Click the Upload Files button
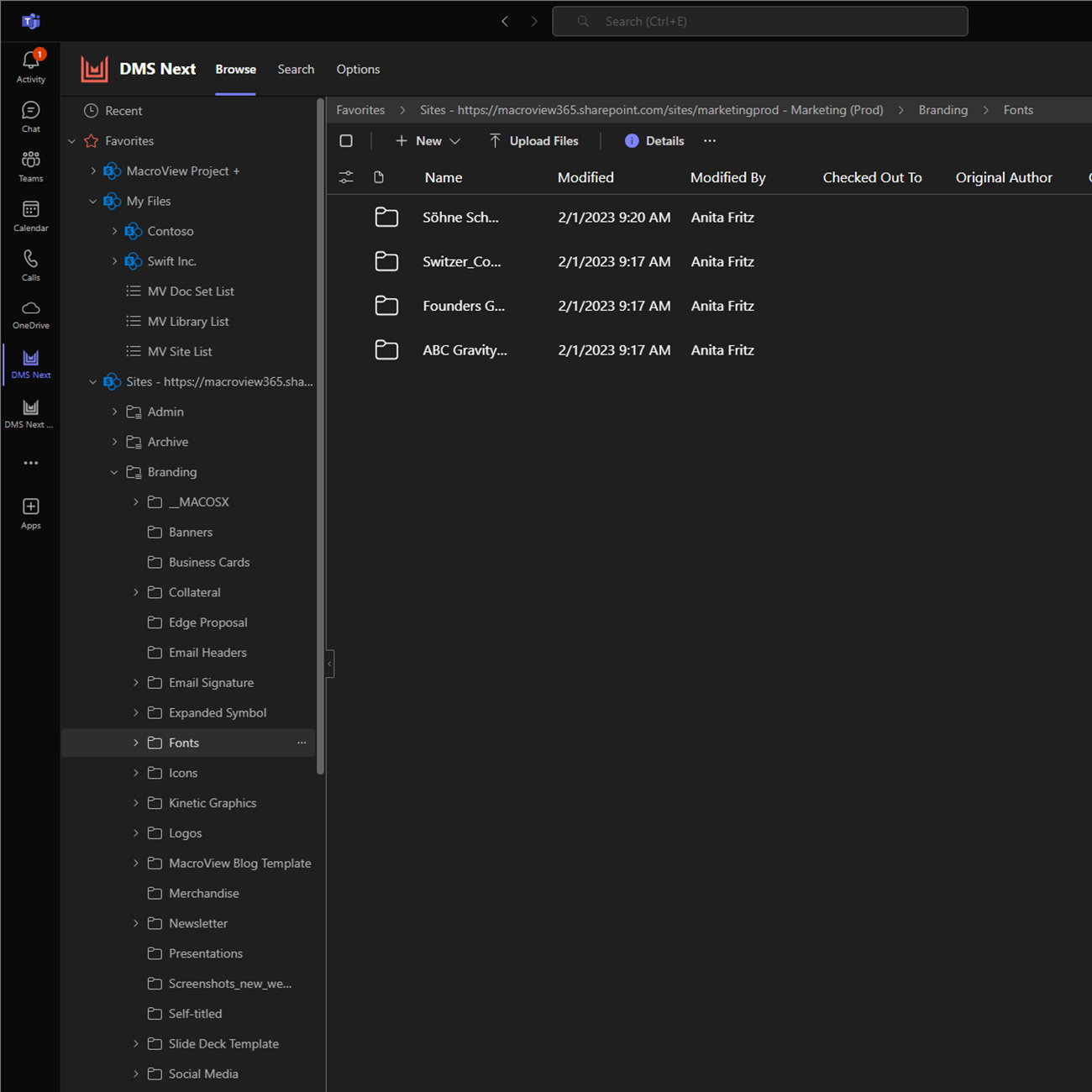The width and height of the screenshot is (1092, 1092). tap(533, 141)
